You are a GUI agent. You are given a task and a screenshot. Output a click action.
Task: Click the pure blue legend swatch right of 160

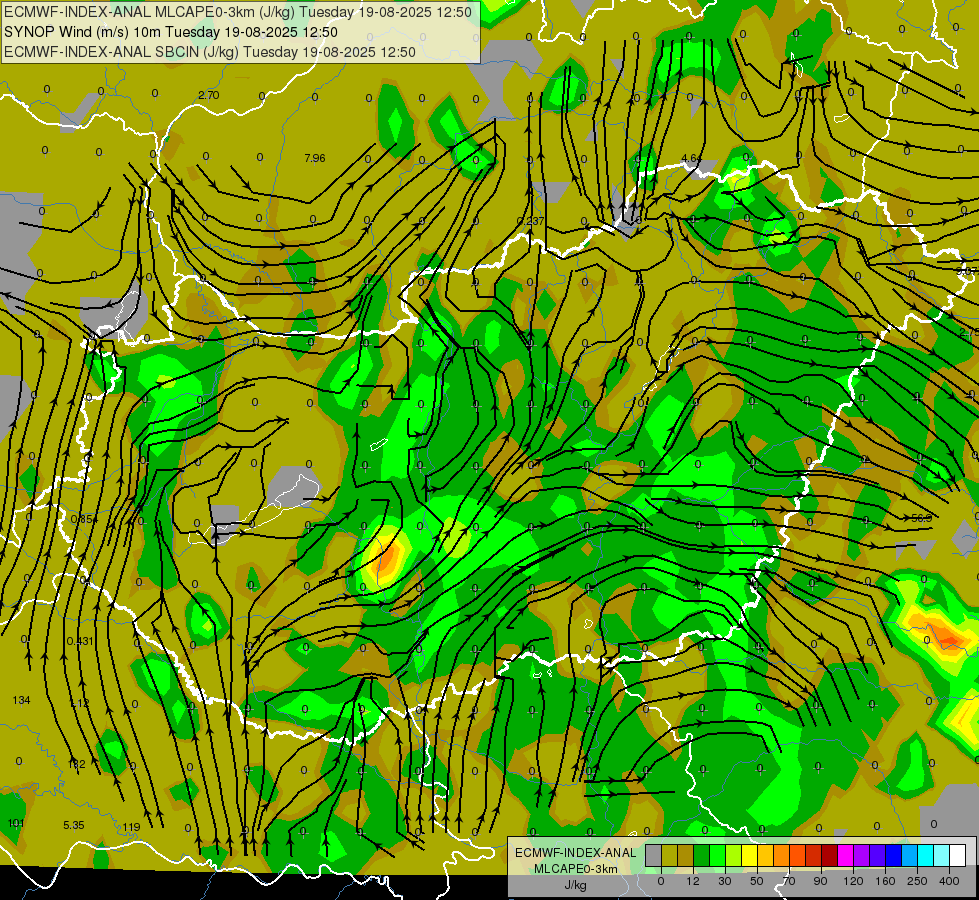[x=894, y=856]
